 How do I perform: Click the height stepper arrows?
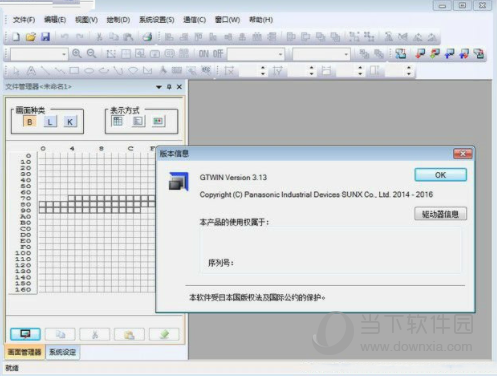click(409, 70)
